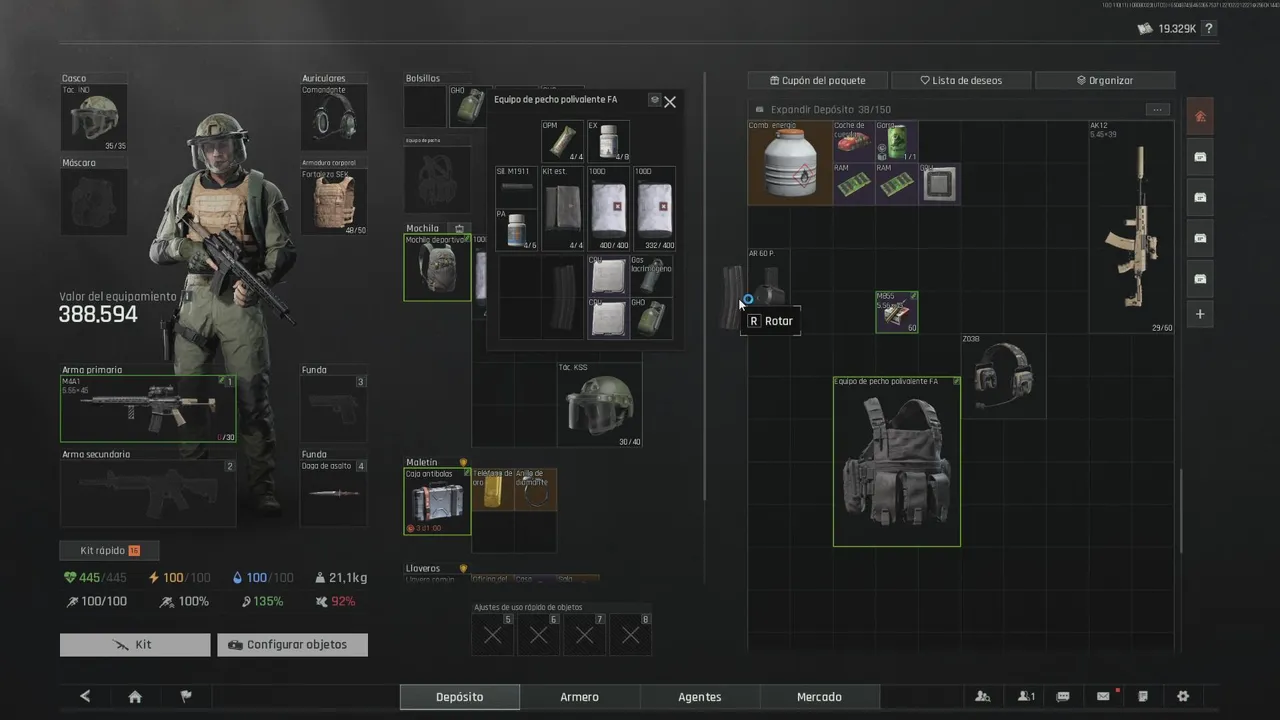The width and height of the screenshot is (1280, 720).
Task: Select the green can item in stash
Action: [x=896, y=142]
